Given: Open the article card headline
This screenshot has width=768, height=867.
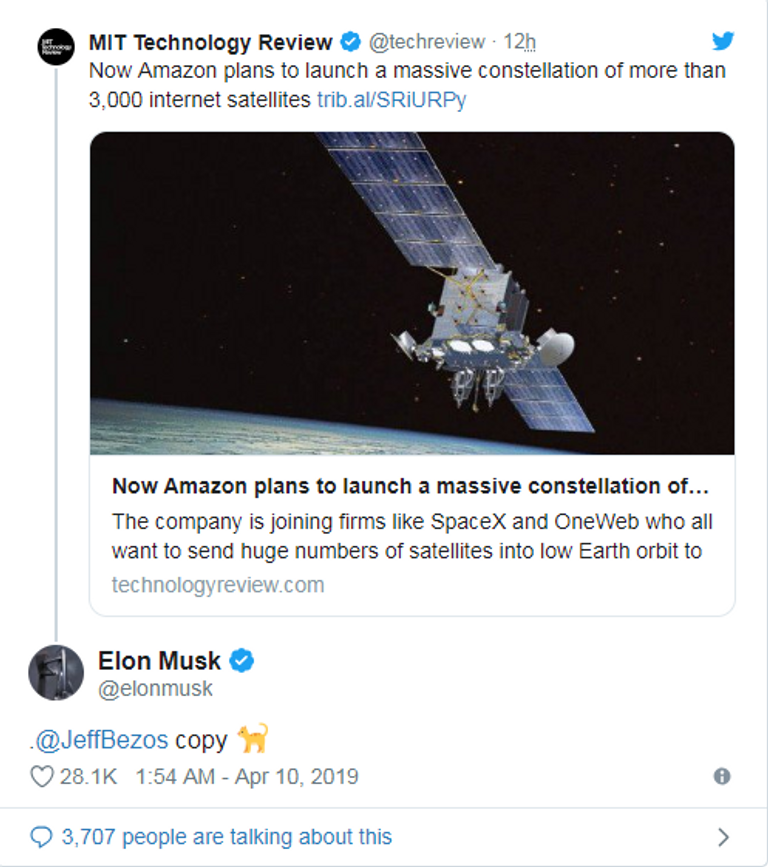Looking at the screenshot, I should (x=410, y=487).
